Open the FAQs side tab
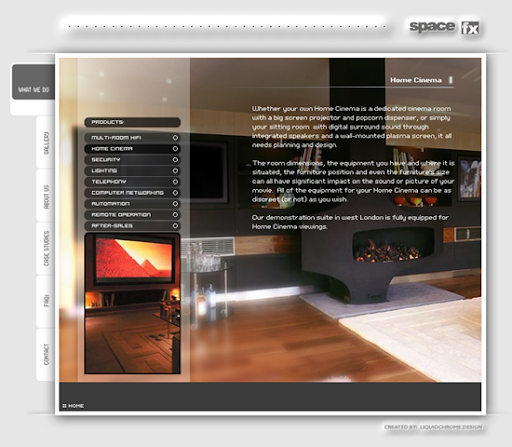 46,301
